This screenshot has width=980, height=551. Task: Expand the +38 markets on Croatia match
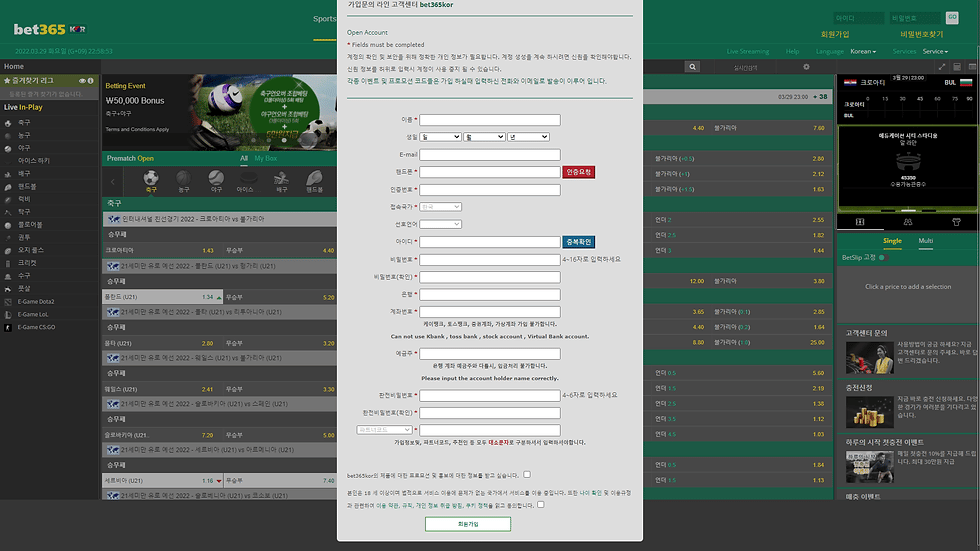click(x=819, y=97)
